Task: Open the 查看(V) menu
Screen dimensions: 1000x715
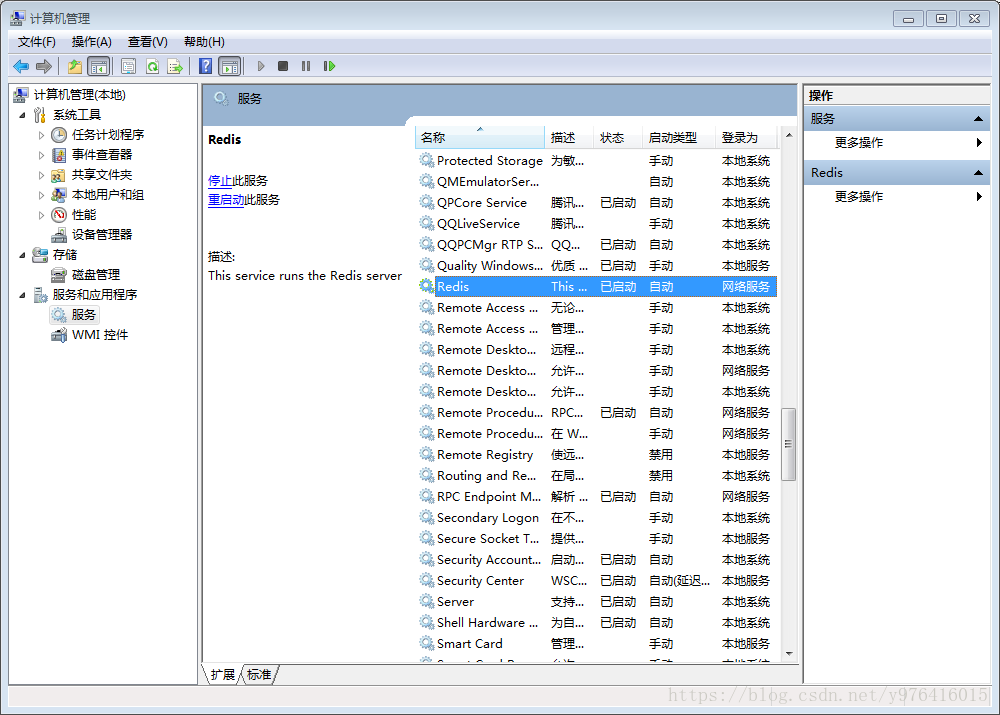Action: [147, 42]
